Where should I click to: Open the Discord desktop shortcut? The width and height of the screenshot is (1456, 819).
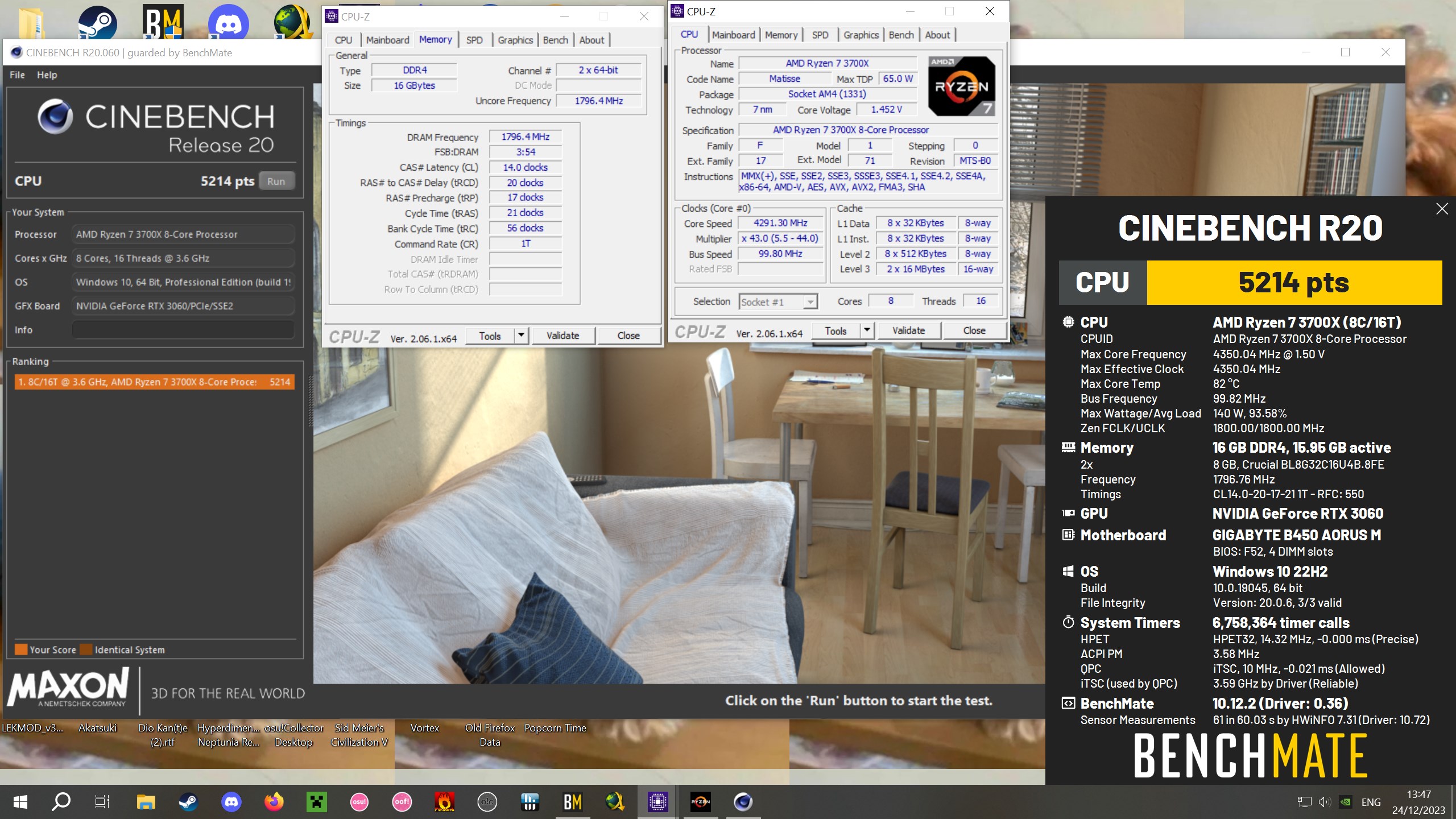(x=228, y=22)
